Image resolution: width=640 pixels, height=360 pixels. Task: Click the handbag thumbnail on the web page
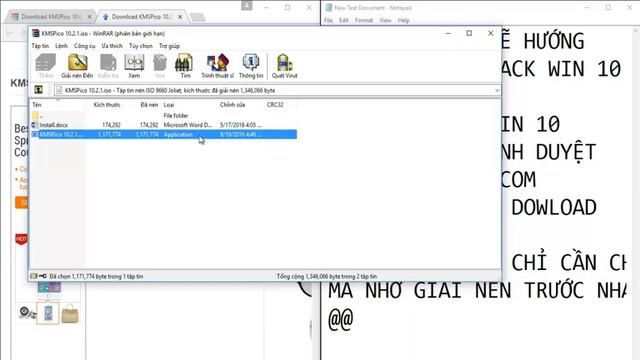tap(70, 313)
